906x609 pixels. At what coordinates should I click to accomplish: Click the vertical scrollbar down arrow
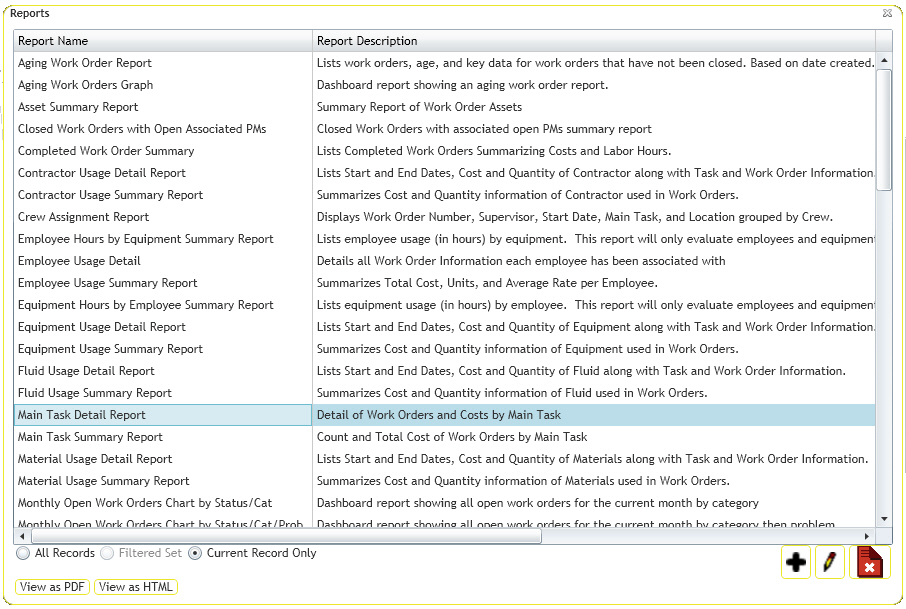point(883,519)
